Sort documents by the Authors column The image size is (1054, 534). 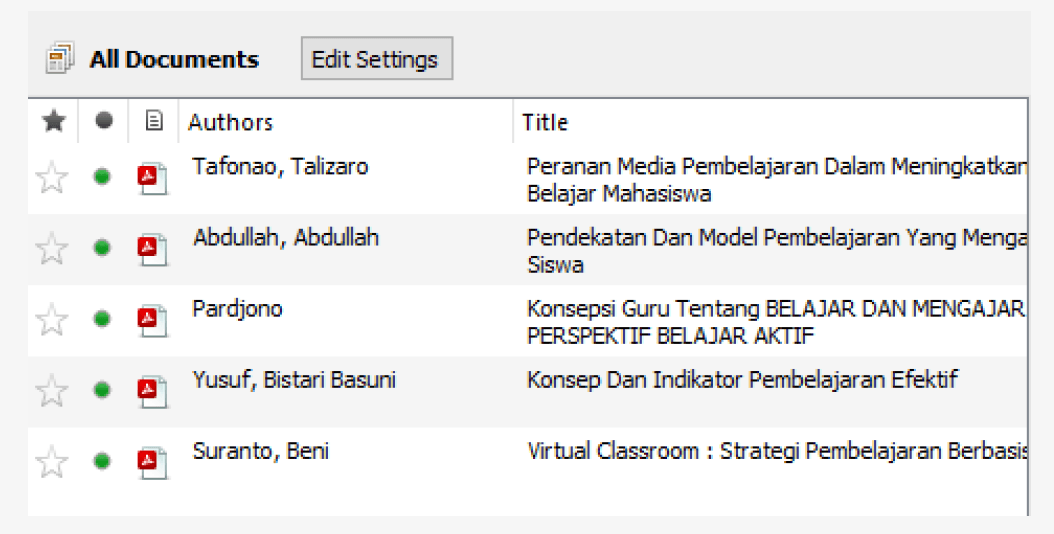tap(231, 123)
